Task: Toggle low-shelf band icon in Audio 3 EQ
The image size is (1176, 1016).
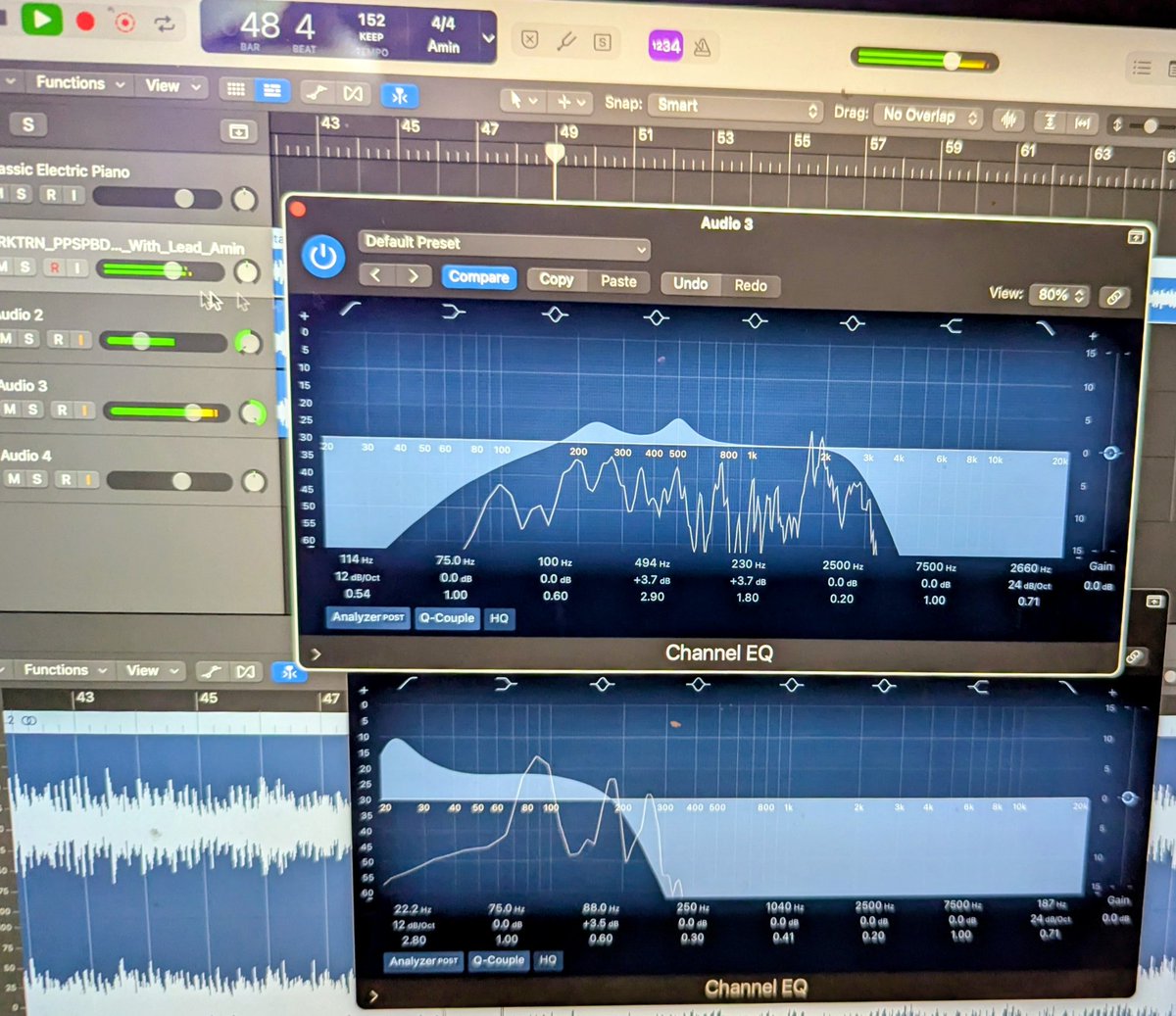Action: (453, 312)
